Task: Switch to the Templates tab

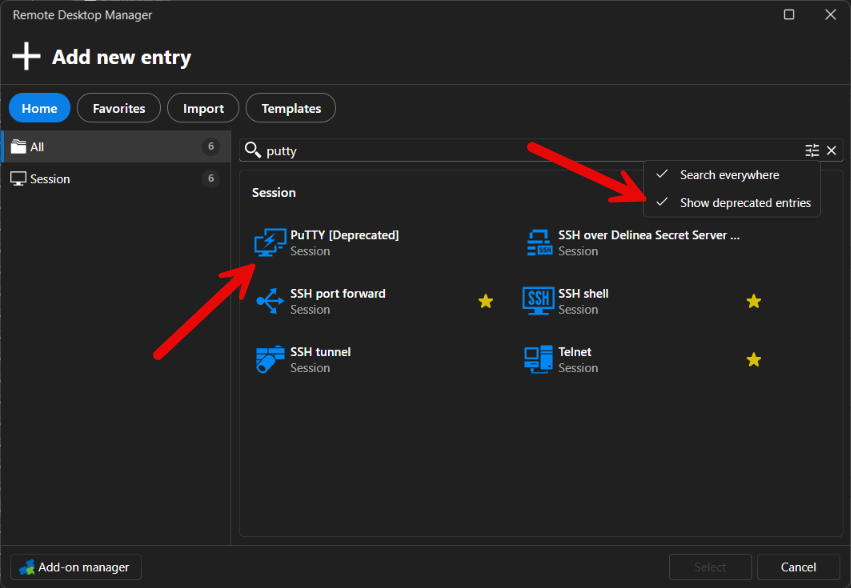Action: (291, 108)
